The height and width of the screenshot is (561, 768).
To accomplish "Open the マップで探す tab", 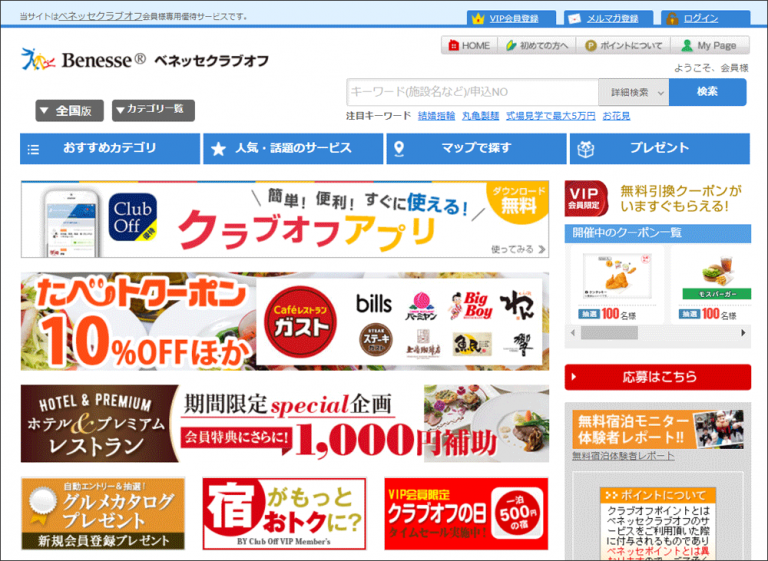I will [476, 148].
